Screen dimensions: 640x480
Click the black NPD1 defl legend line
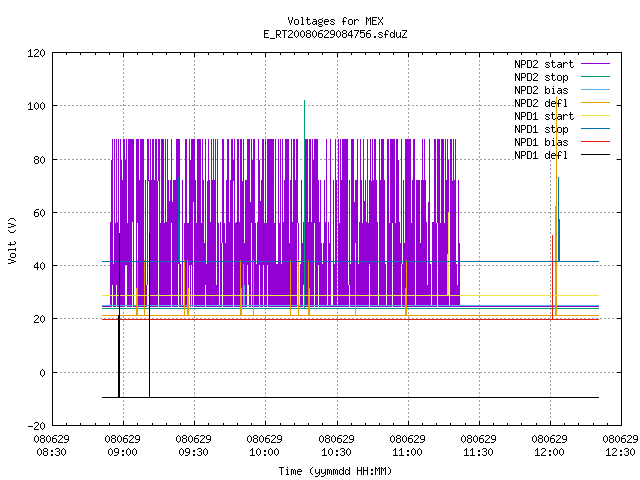coord(596,155)
